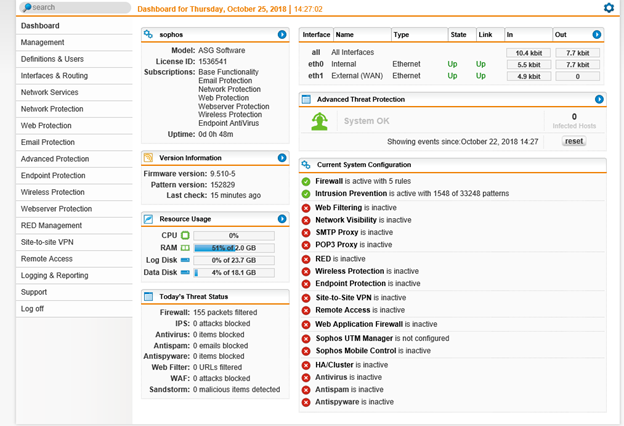Click the Version Information arrow icon
This screenshot has width=624, height=426.
[x=282, y=158]
